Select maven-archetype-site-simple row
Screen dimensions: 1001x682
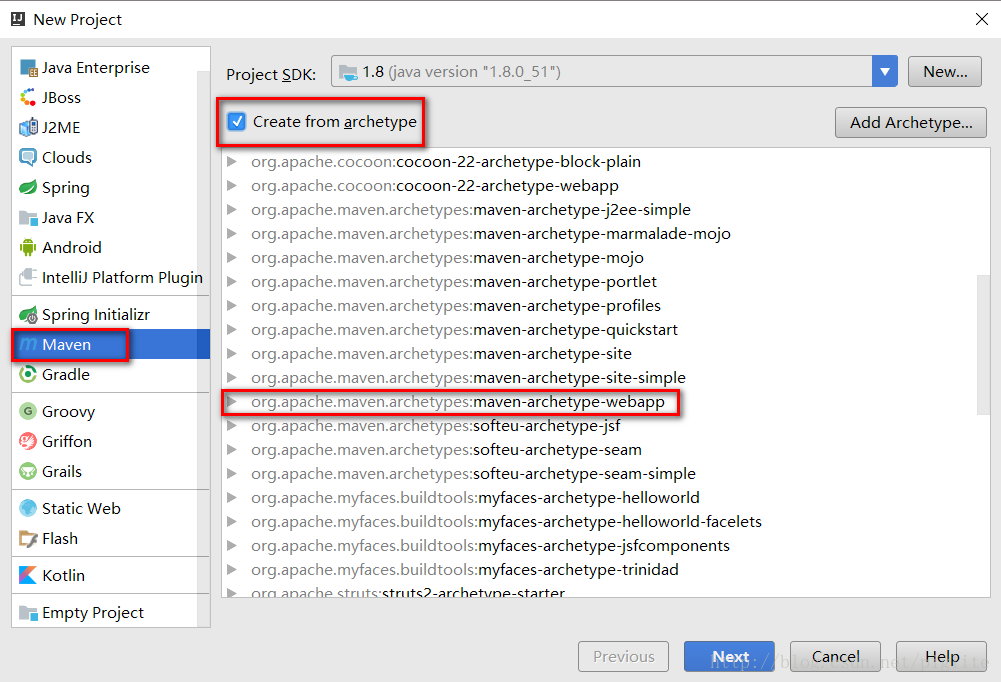coord(606,377)
